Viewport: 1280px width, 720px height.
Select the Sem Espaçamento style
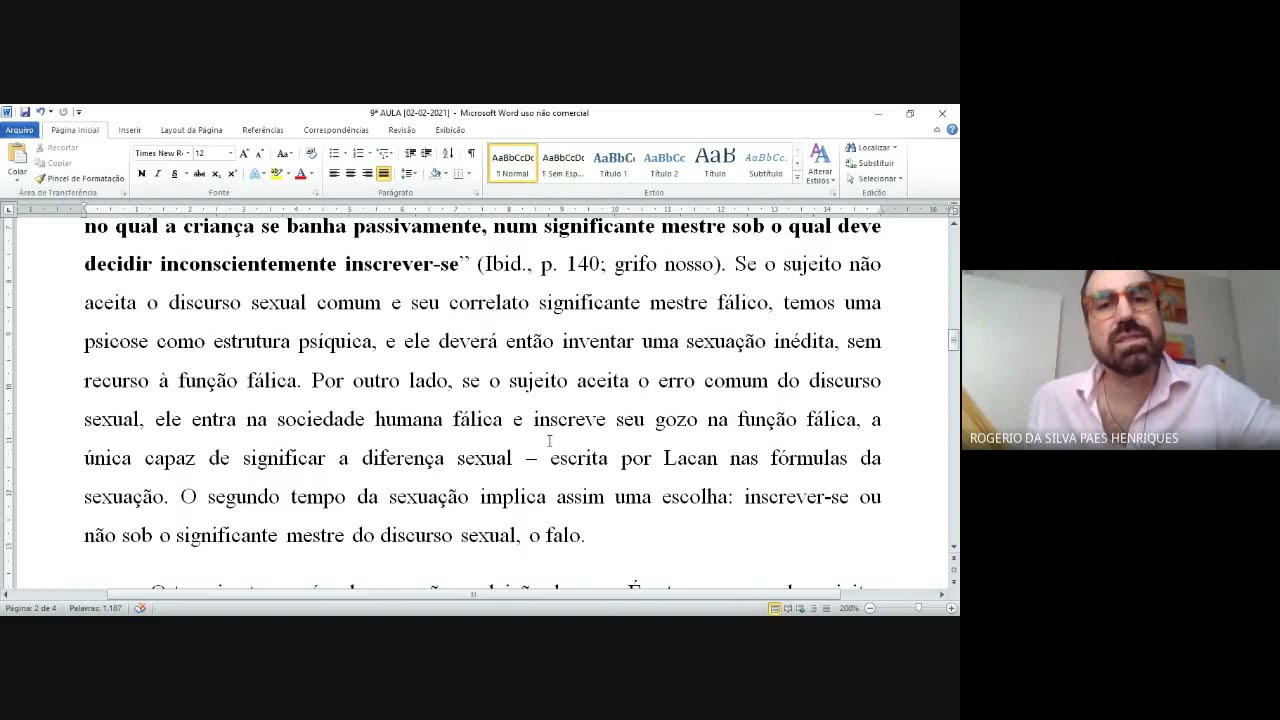563,163
